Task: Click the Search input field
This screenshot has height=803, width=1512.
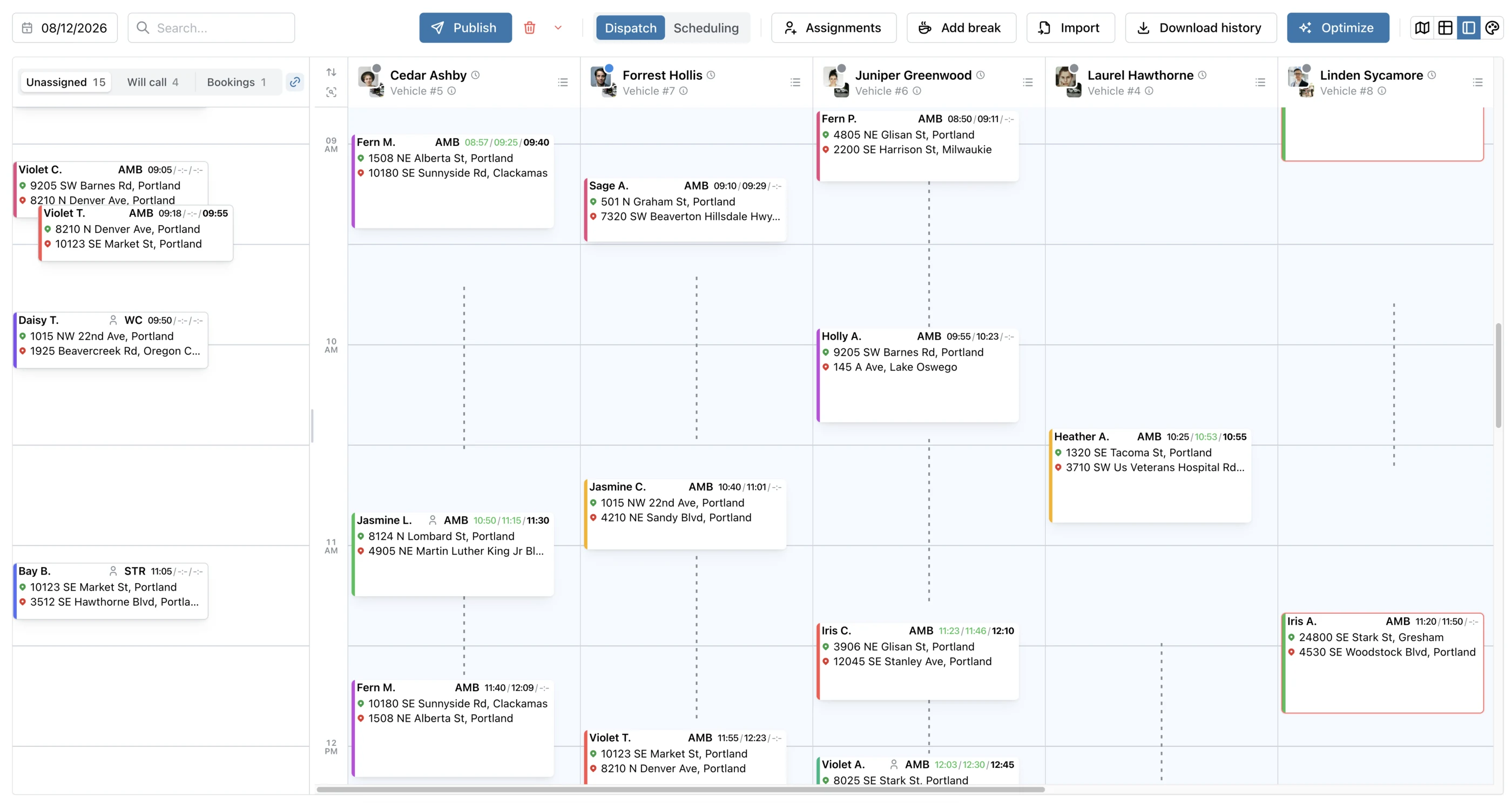Action: point(211,28)
